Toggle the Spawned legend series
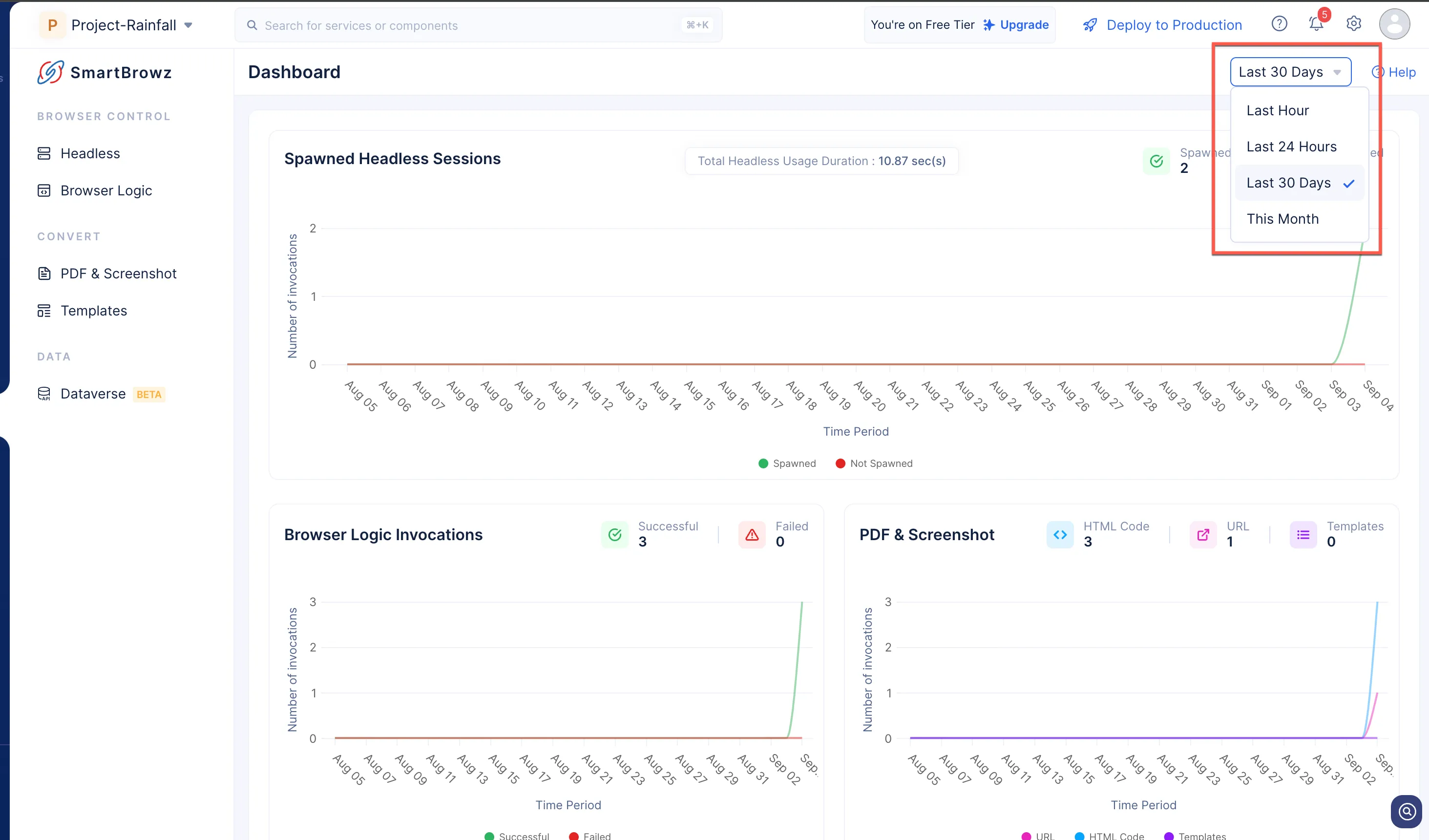 pyautogui.click(x=787, y=463)
